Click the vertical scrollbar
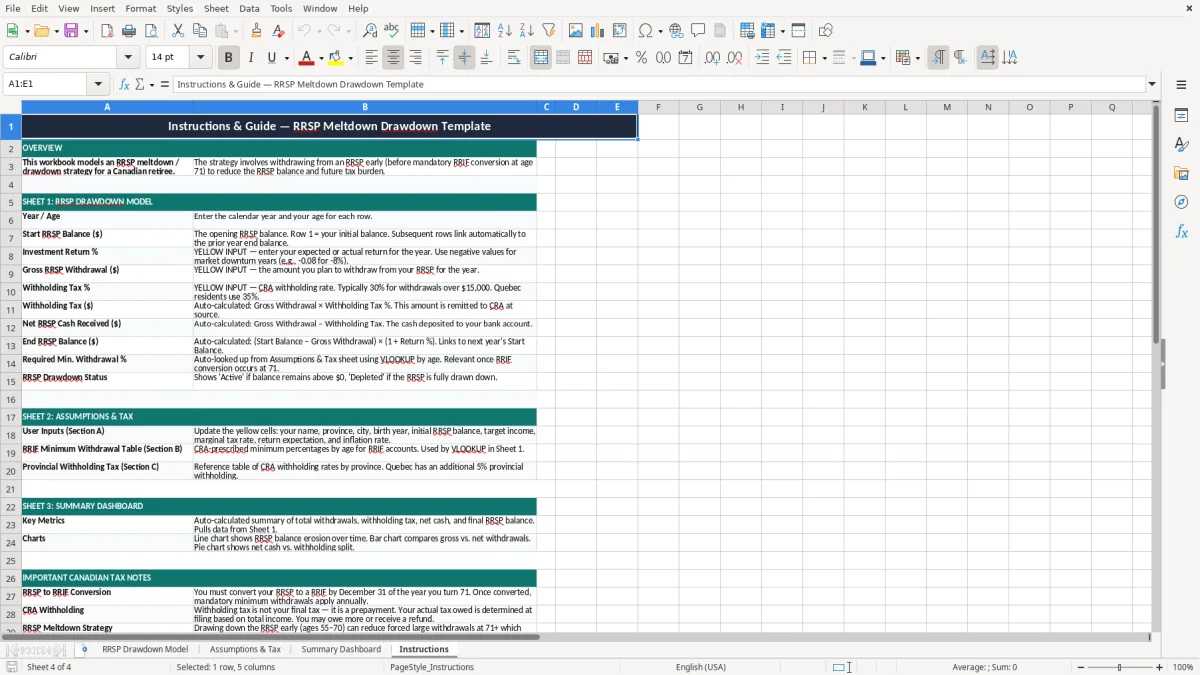 [1156, 366]
